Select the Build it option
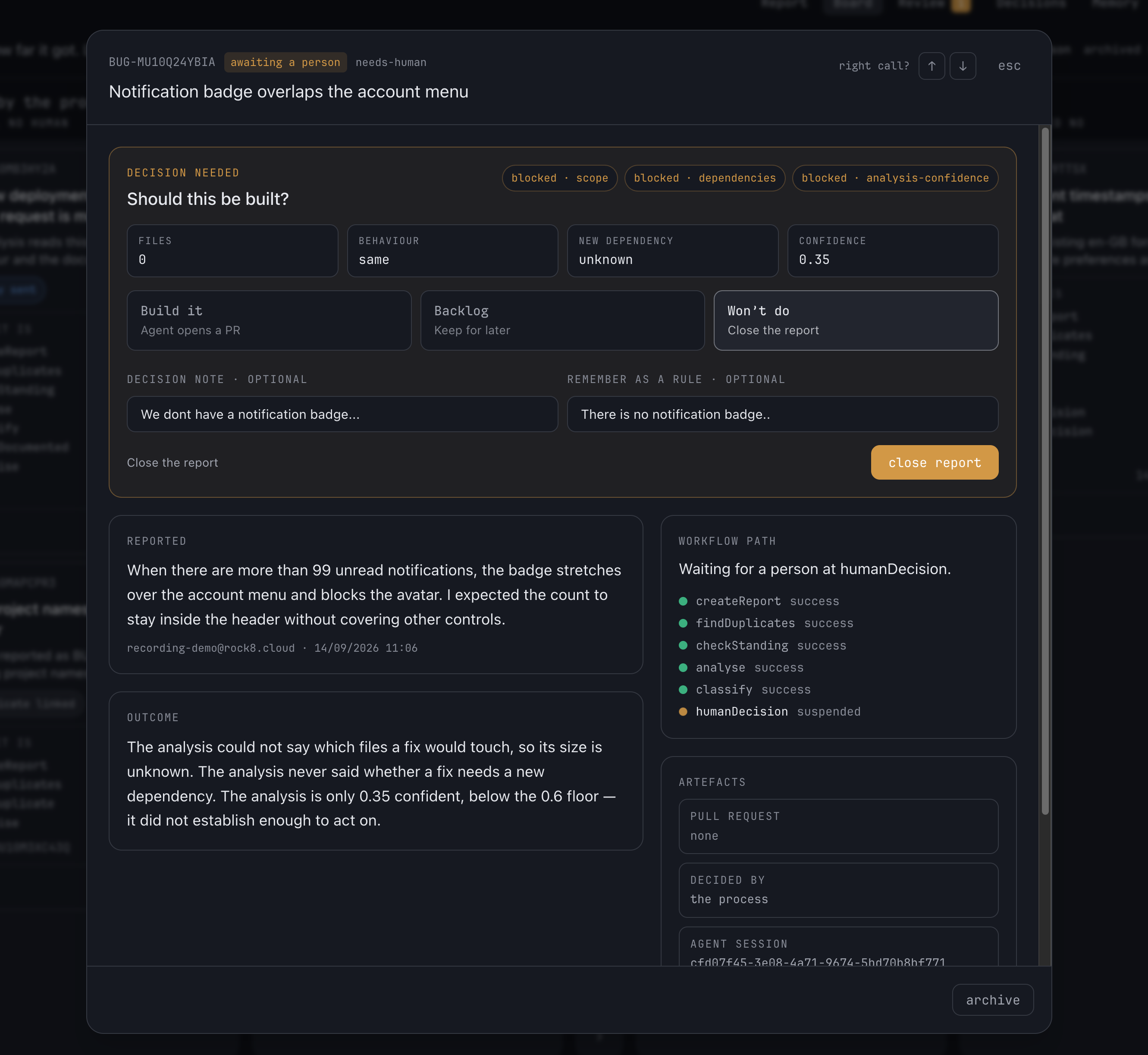This screenshot has width=1148, height=1055. 269,320
